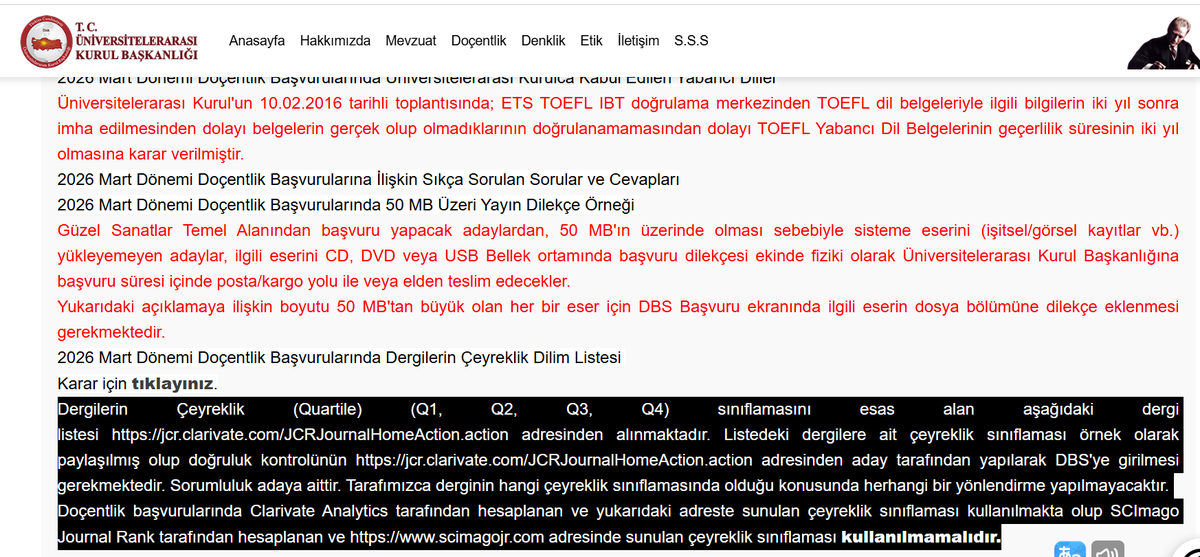The width and height of the screenshot is (1200, 557).
Task: Open the Etik navigation item
Action: click(x=591, y=41)
